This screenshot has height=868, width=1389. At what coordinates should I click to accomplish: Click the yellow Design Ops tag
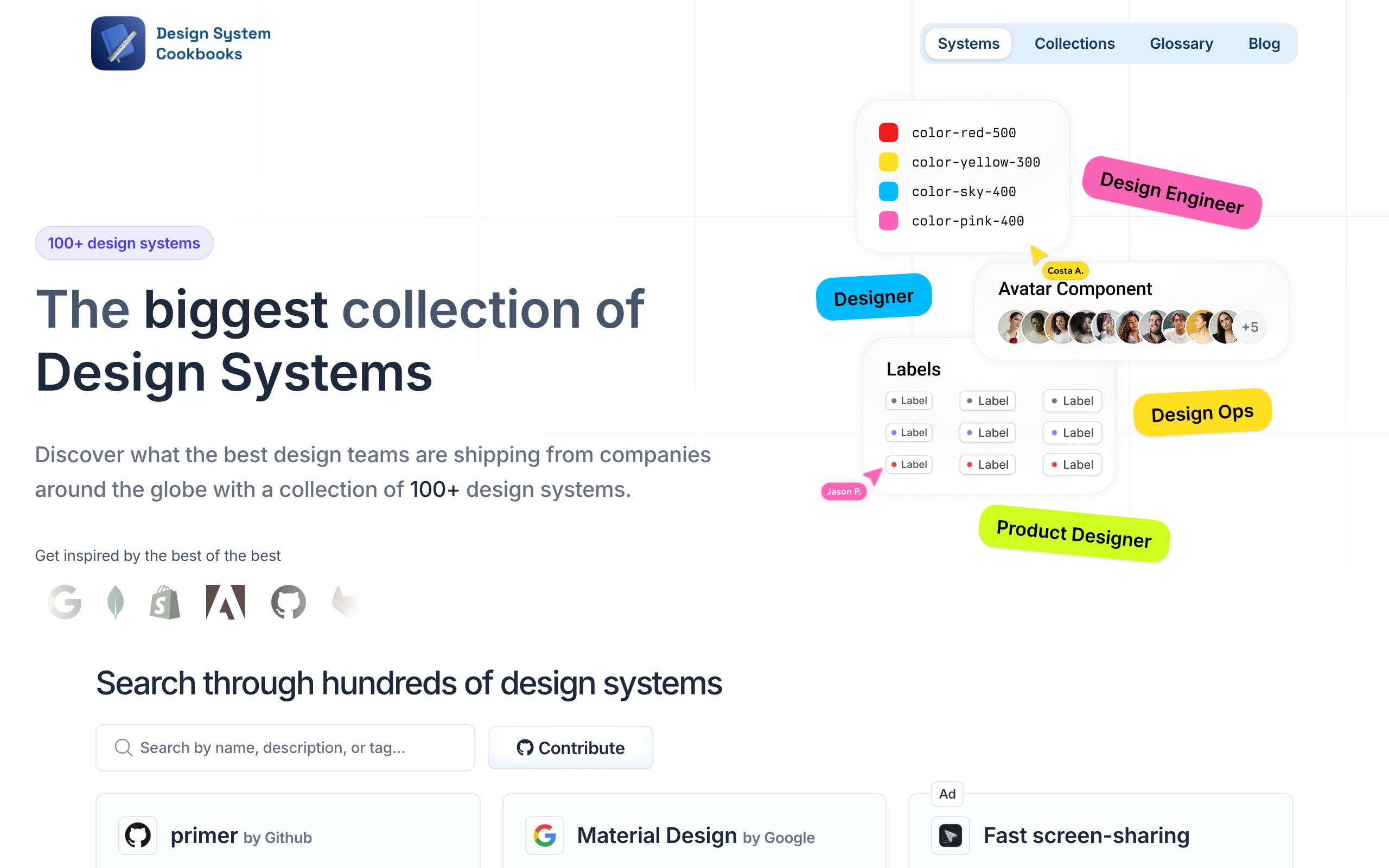point(1202,413)
